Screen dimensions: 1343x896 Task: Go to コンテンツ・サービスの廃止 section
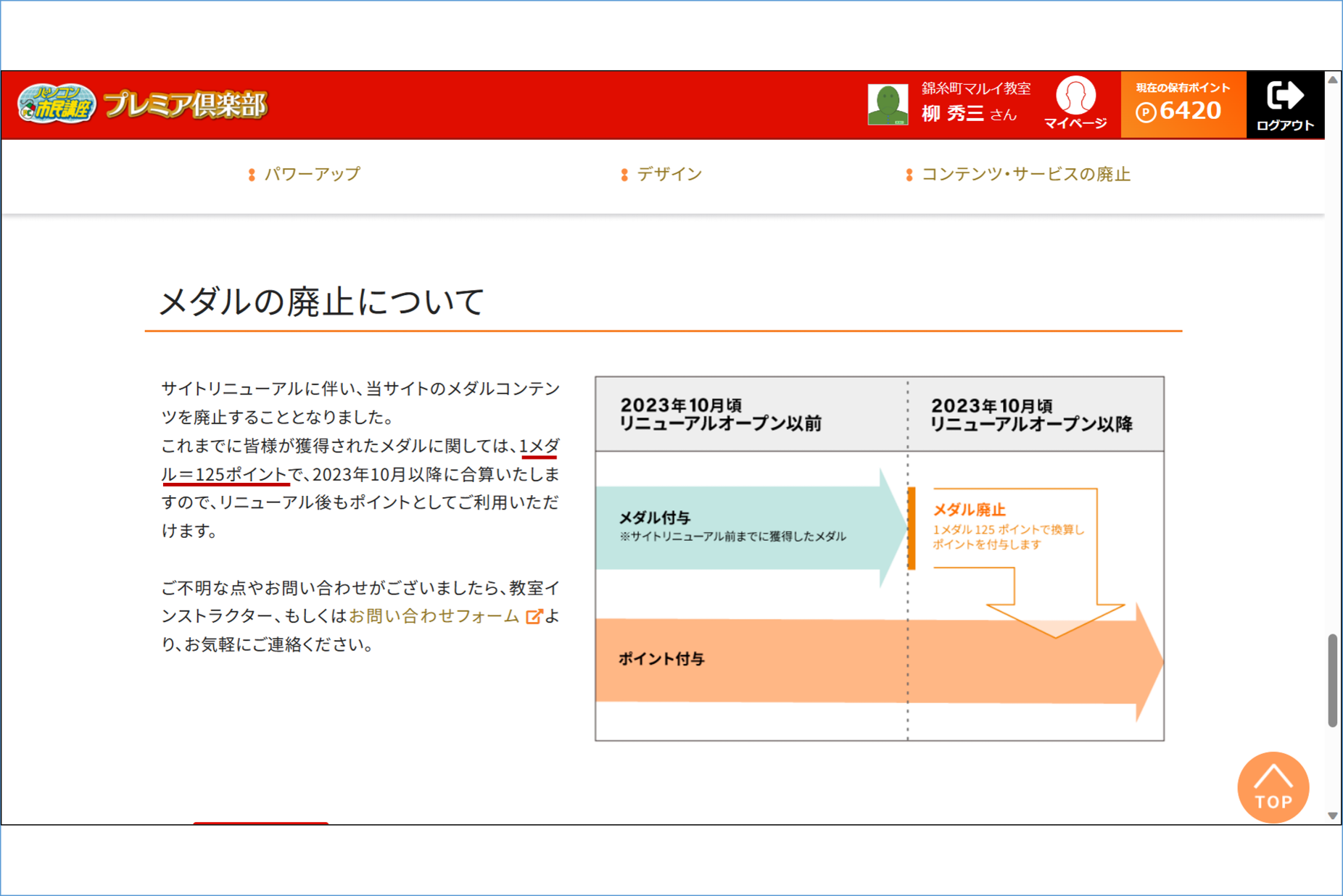pos(1025,174)
